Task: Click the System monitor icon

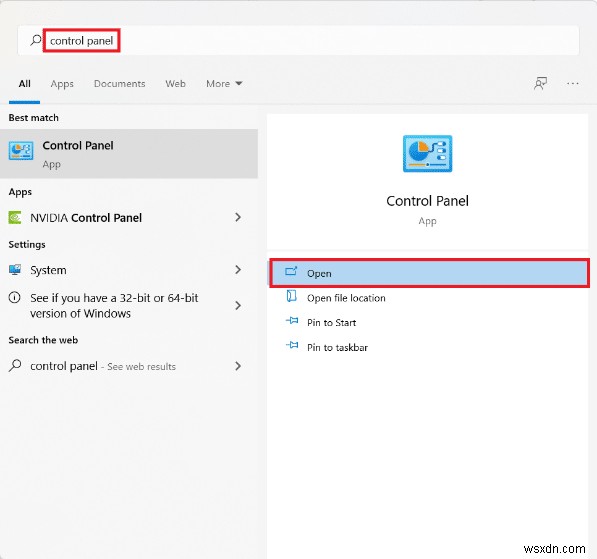Action: (15, 270)
